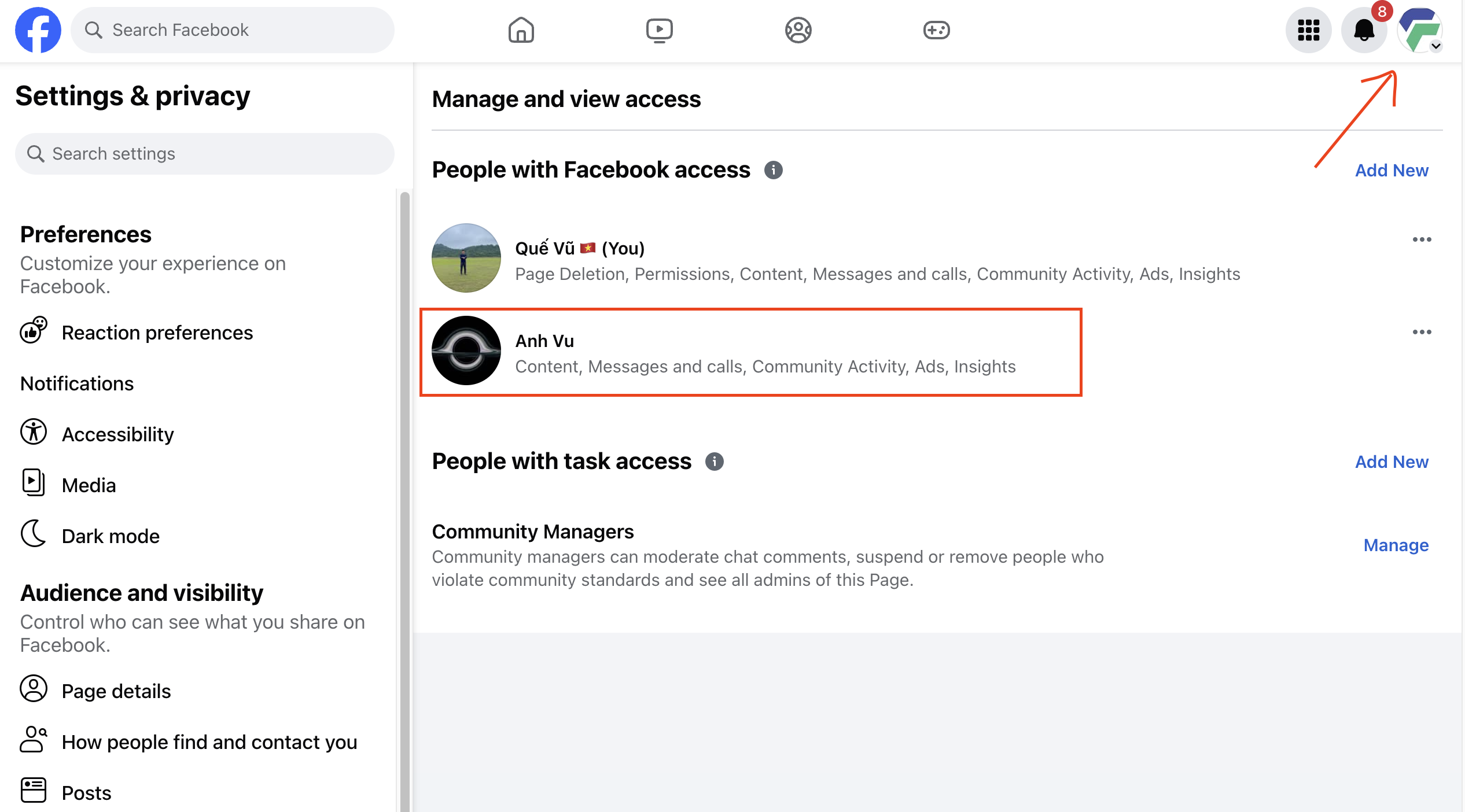Viewport: 1465px width, 812px height.
Task: Open the grid menu icon
Action: pyautogui.click(x=1308, y=30)
